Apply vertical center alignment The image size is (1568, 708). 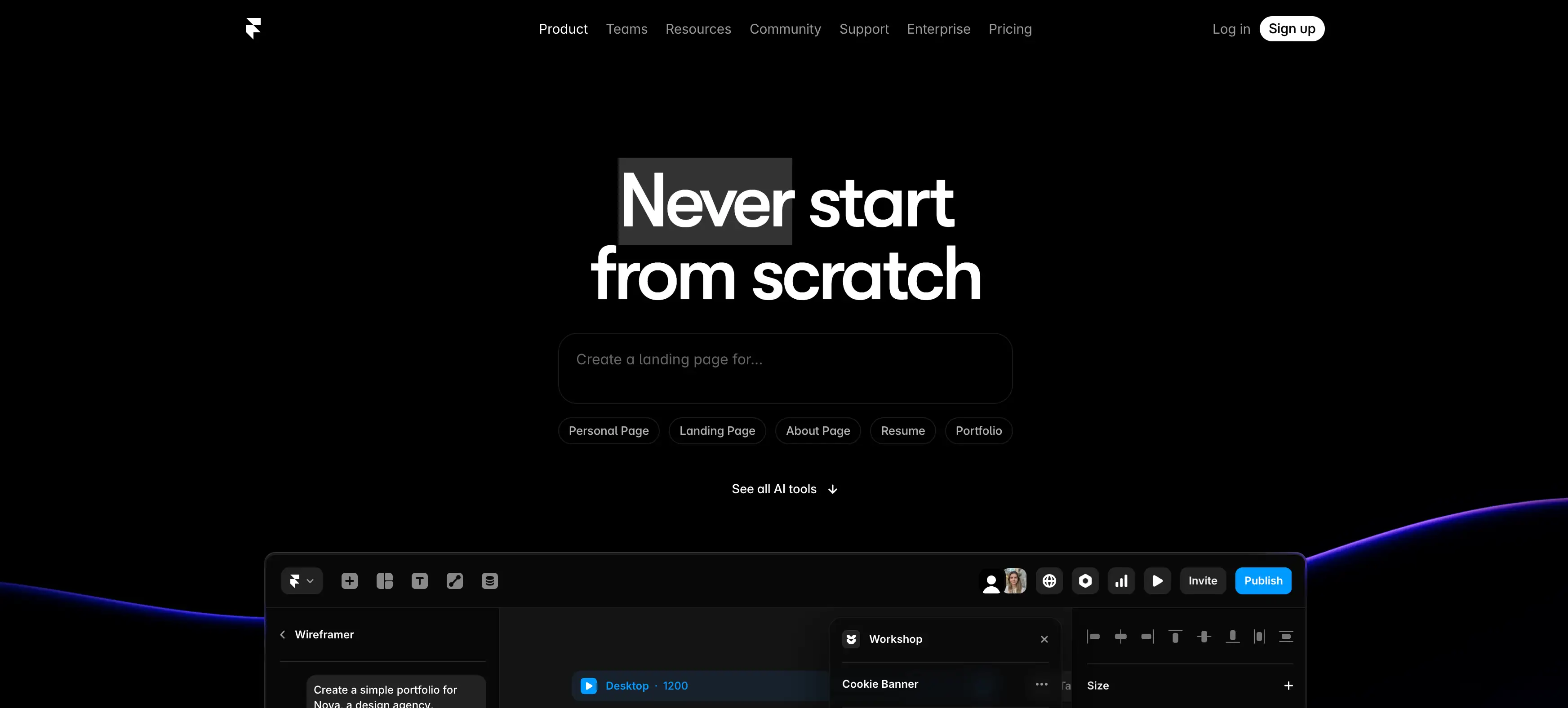pyautogui.click(x=1204, y=636)
